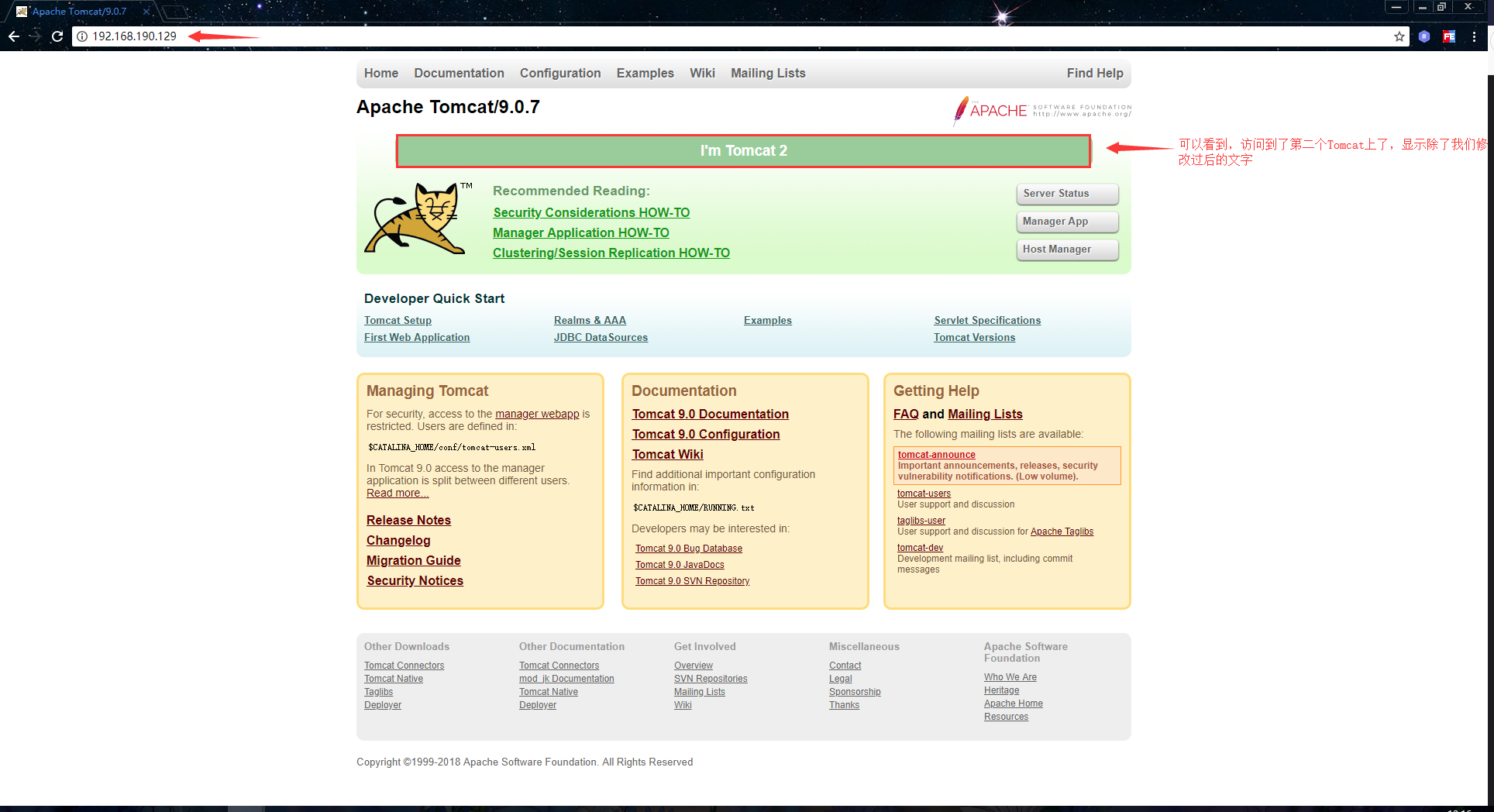
Task: Open the Apache Home footer link
Action: click(1014, 704)
